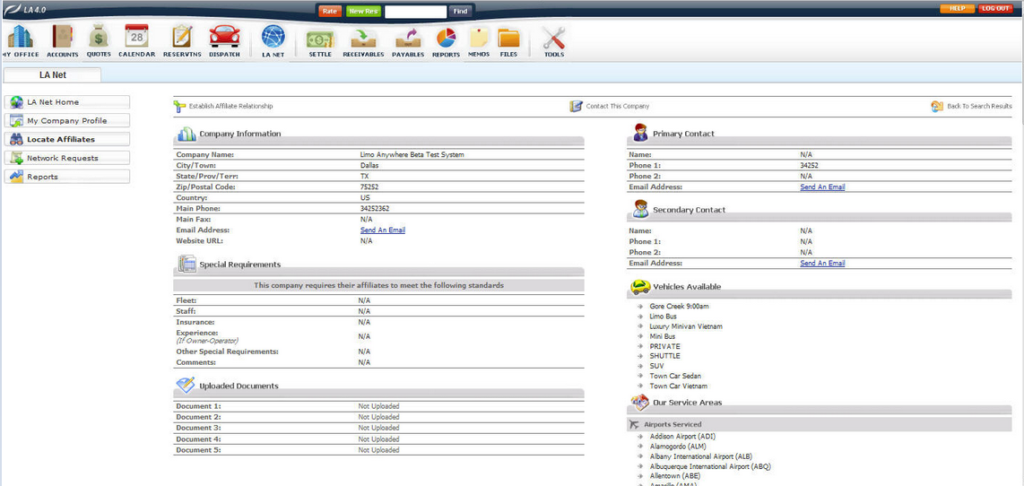
Task: Go to LA Net Home in sidebar
Action: pyautogui.click(x=68, y=102)
